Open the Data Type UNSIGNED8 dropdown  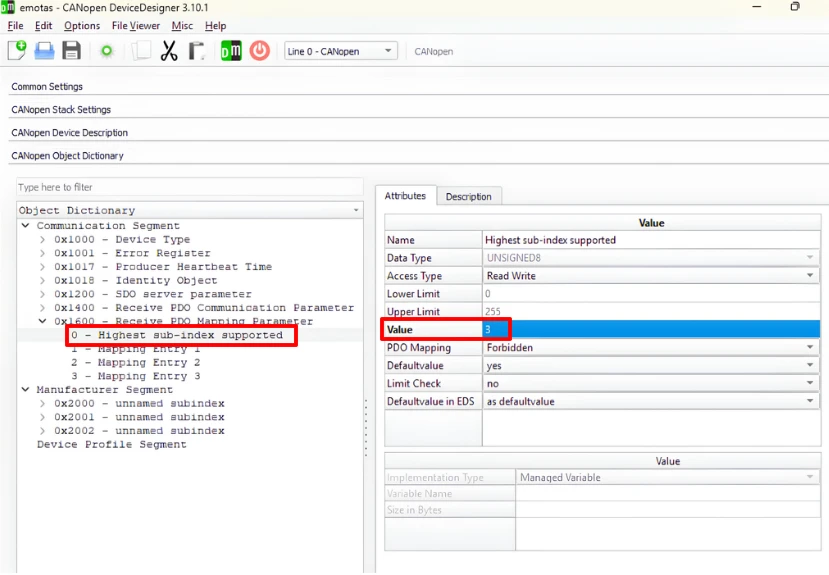(651, 258)
